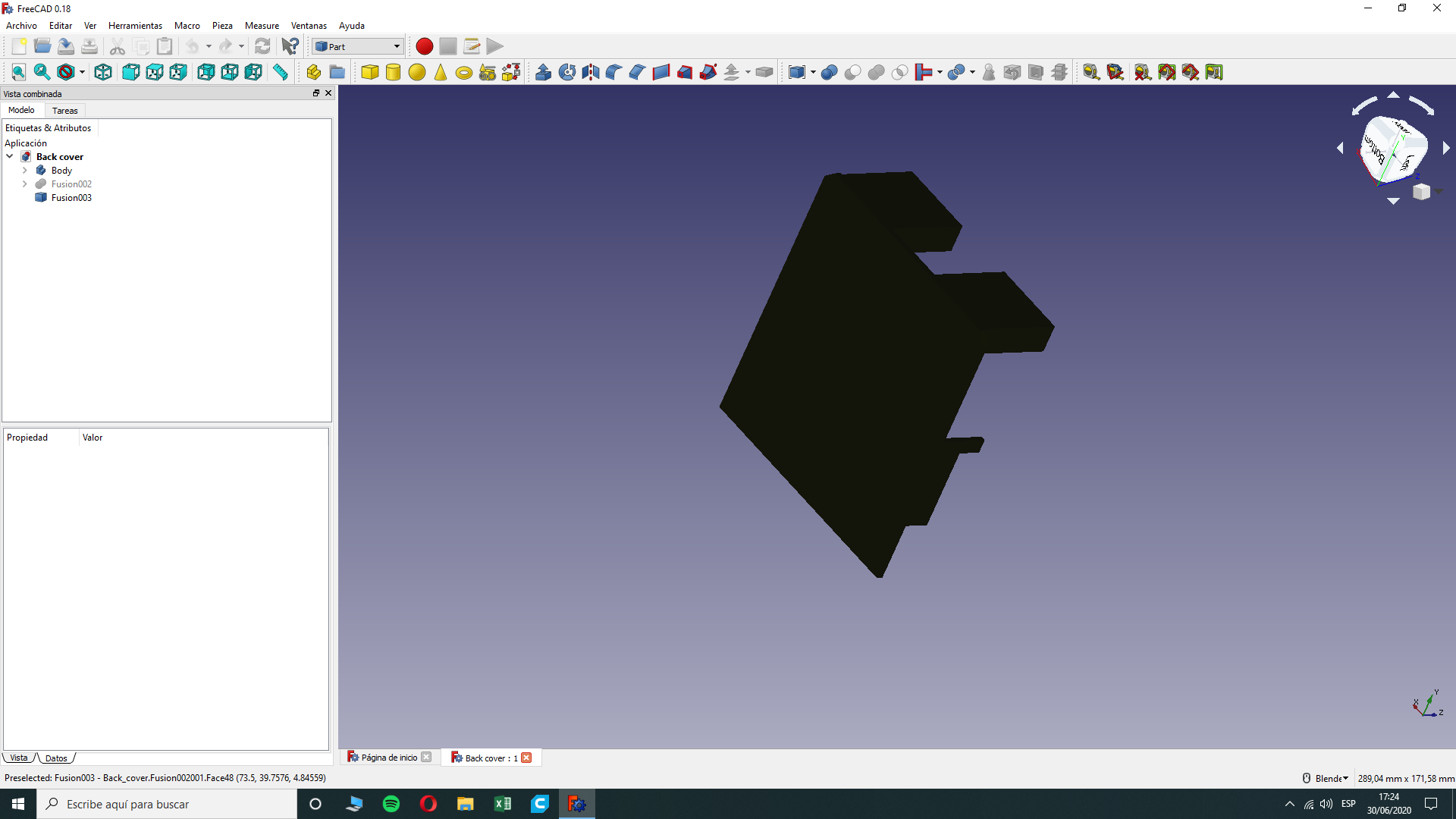Switch to the Tareas tab

point(64,111)
